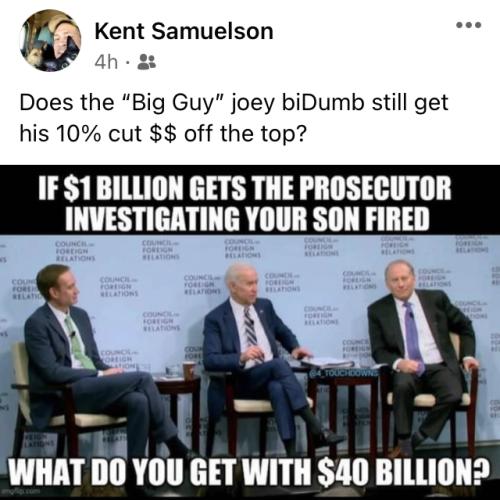Open the round profile picture avatar

pos(50,41)
